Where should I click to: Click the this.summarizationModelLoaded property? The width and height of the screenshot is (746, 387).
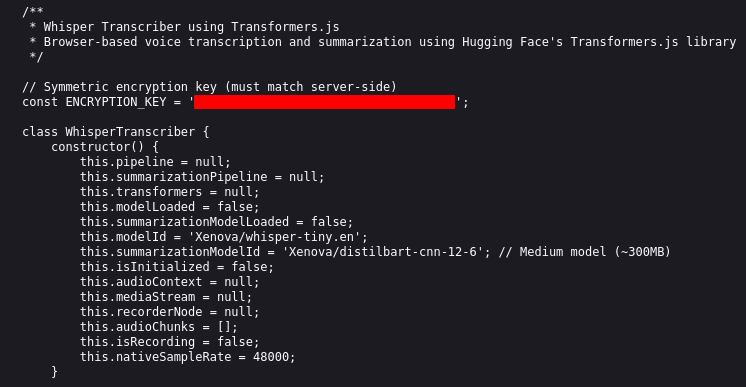click(x=184, y=222)
